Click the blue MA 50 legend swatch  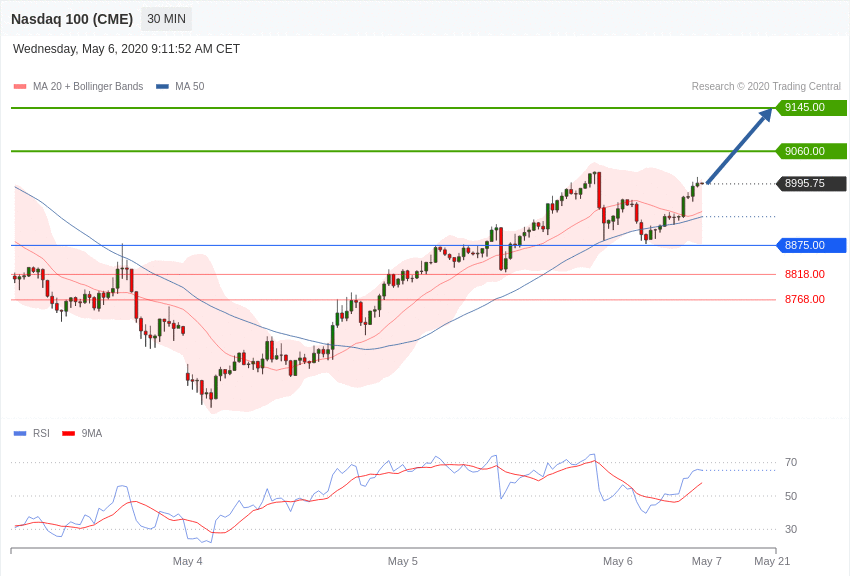(x=162, y=87)
